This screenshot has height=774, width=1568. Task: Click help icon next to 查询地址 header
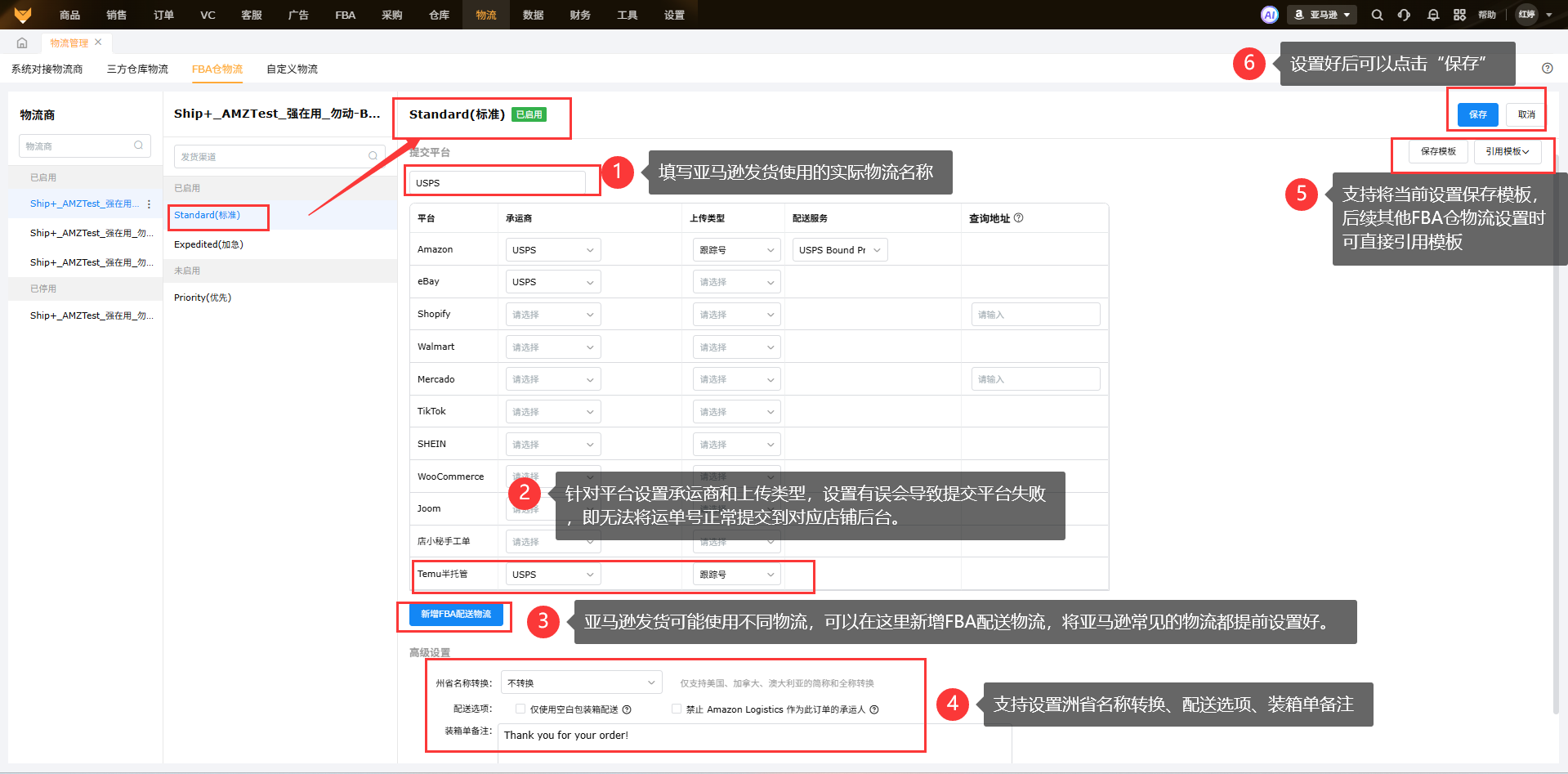click(x=1018, y=218)
